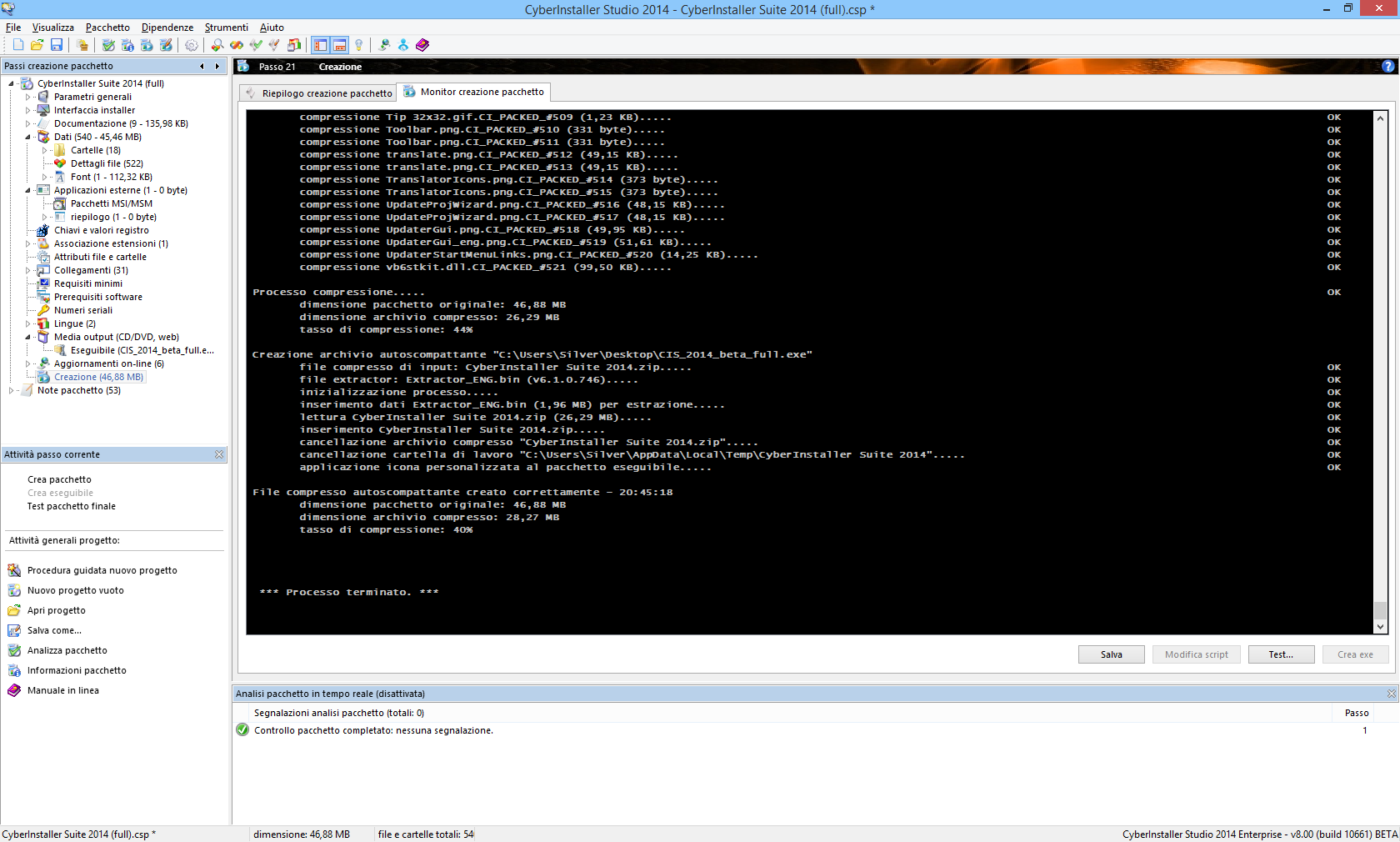Click Nuovo progetto vuoto link

(x=75, y=590)
